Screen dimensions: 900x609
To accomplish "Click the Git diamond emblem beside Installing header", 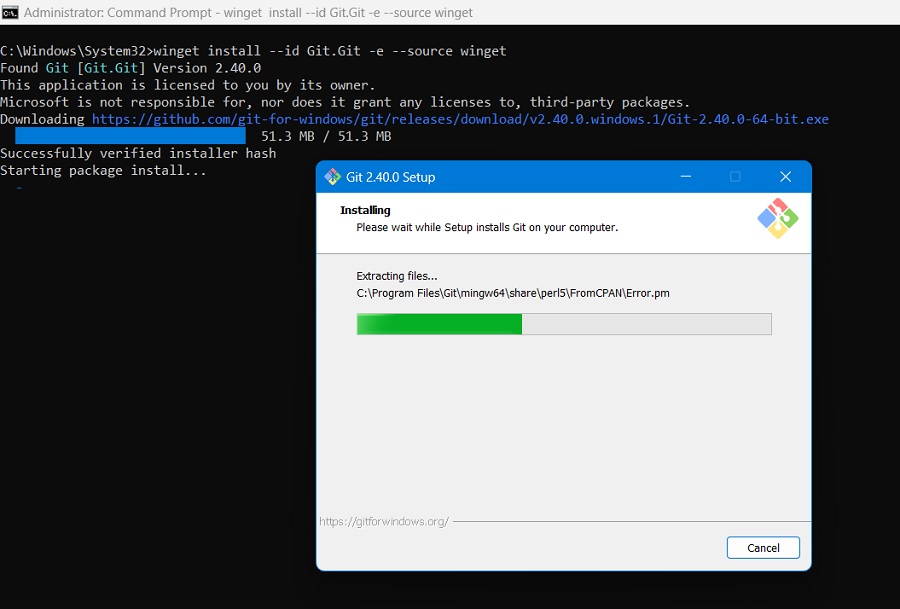I will [x=778, y=218].
